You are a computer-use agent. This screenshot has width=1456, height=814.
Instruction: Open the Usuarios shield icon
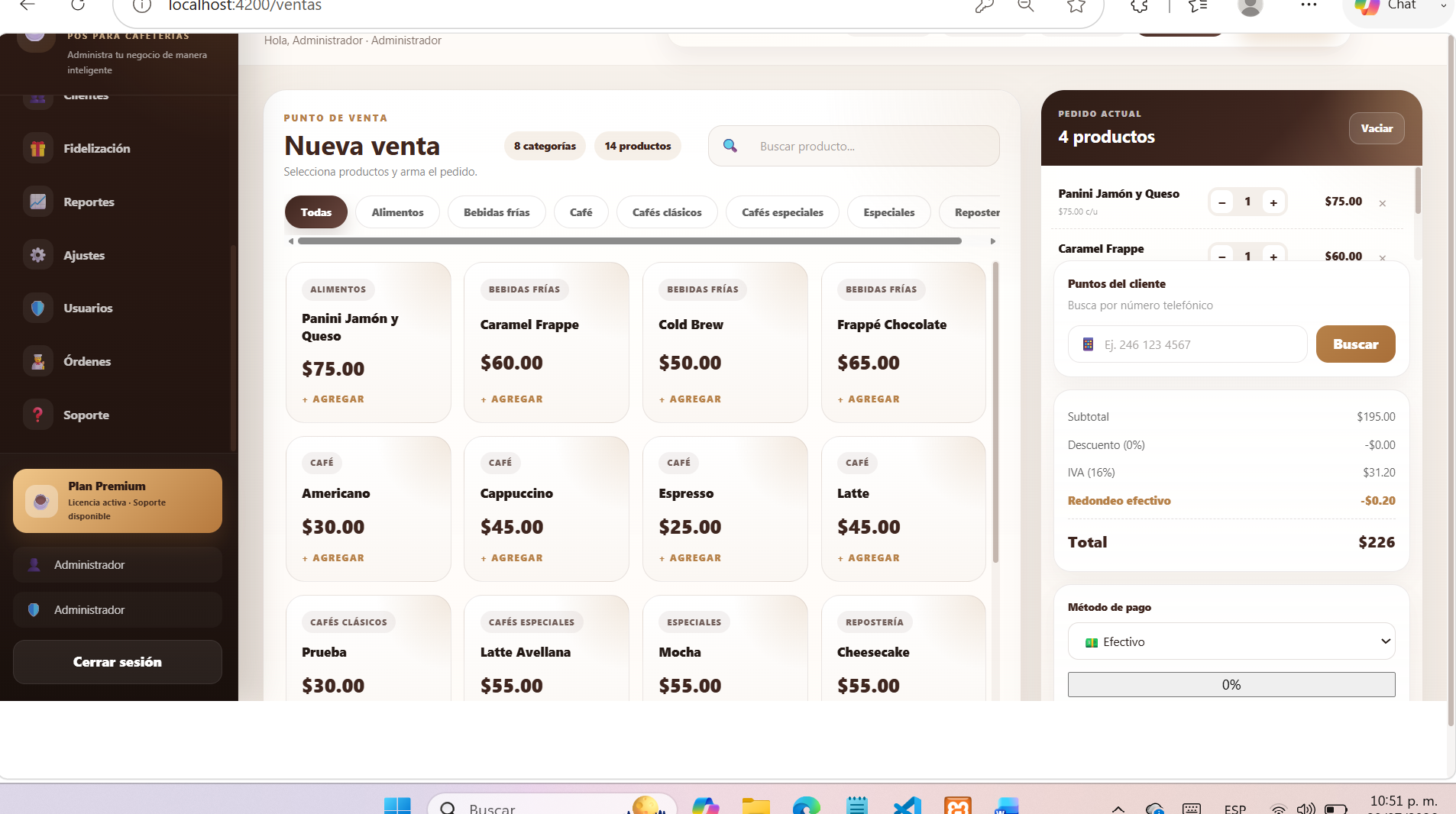(37, 308)
